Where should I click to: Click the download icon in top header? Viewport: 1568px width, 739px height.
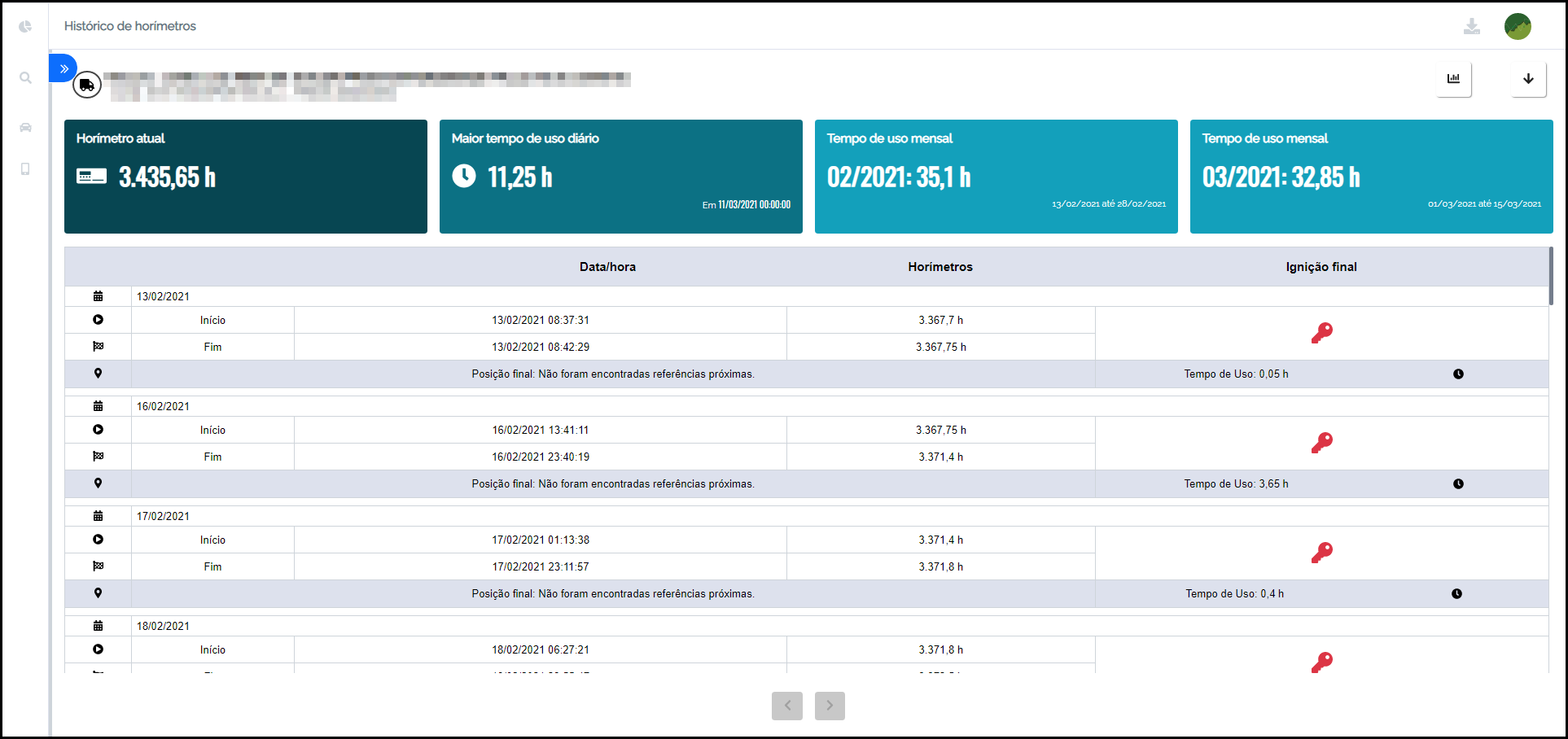tap(1472, 26)
